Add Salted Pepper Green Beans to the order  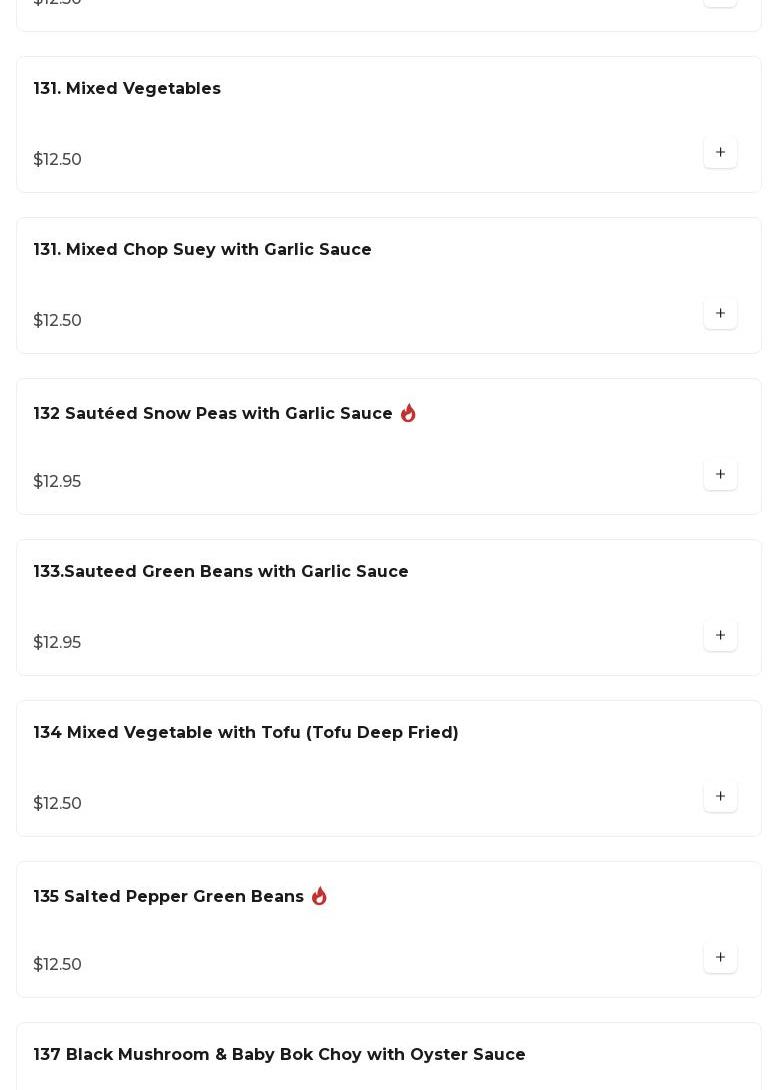[x=720, y=958]
